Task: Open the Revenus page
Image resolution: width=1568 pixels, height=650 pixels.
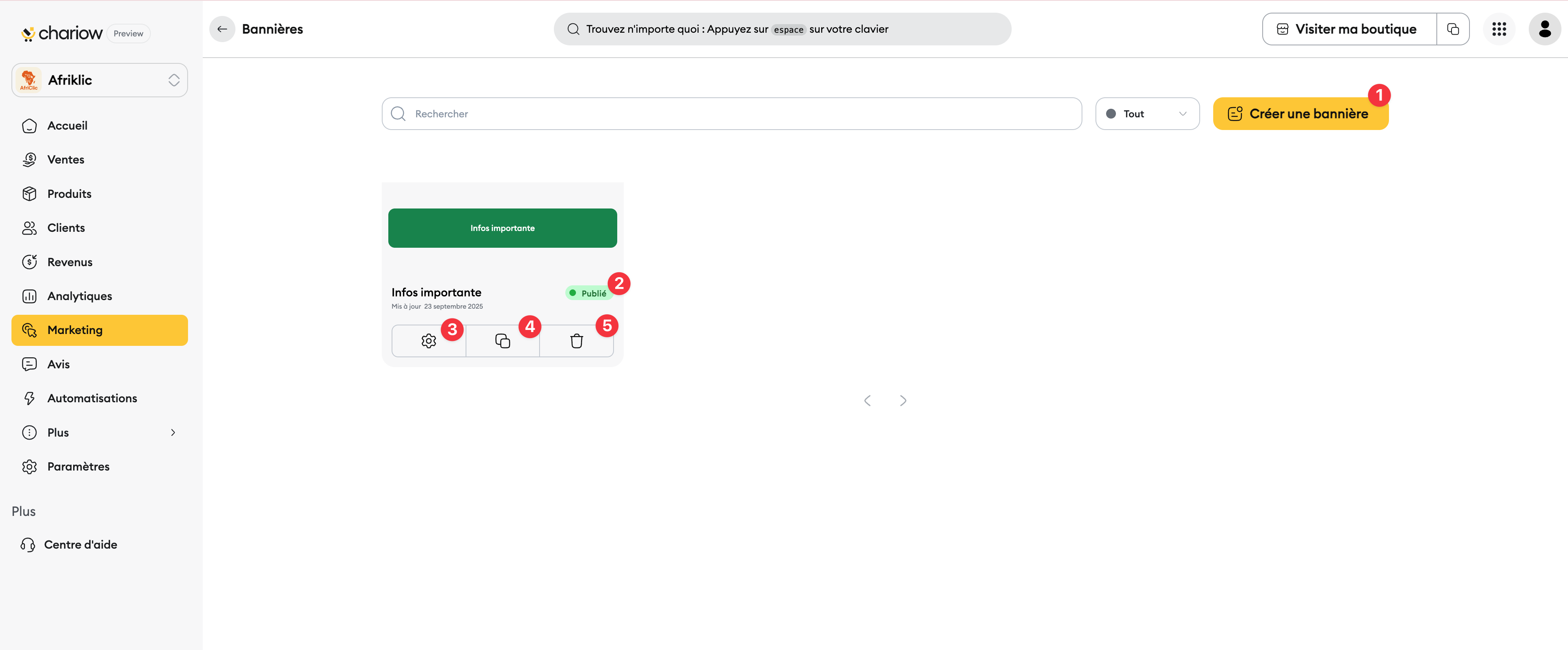Action: tap(100, 262)
